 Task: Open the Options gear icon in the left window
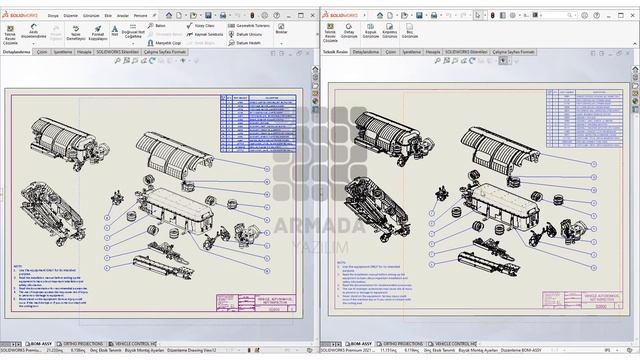[265, 16]
